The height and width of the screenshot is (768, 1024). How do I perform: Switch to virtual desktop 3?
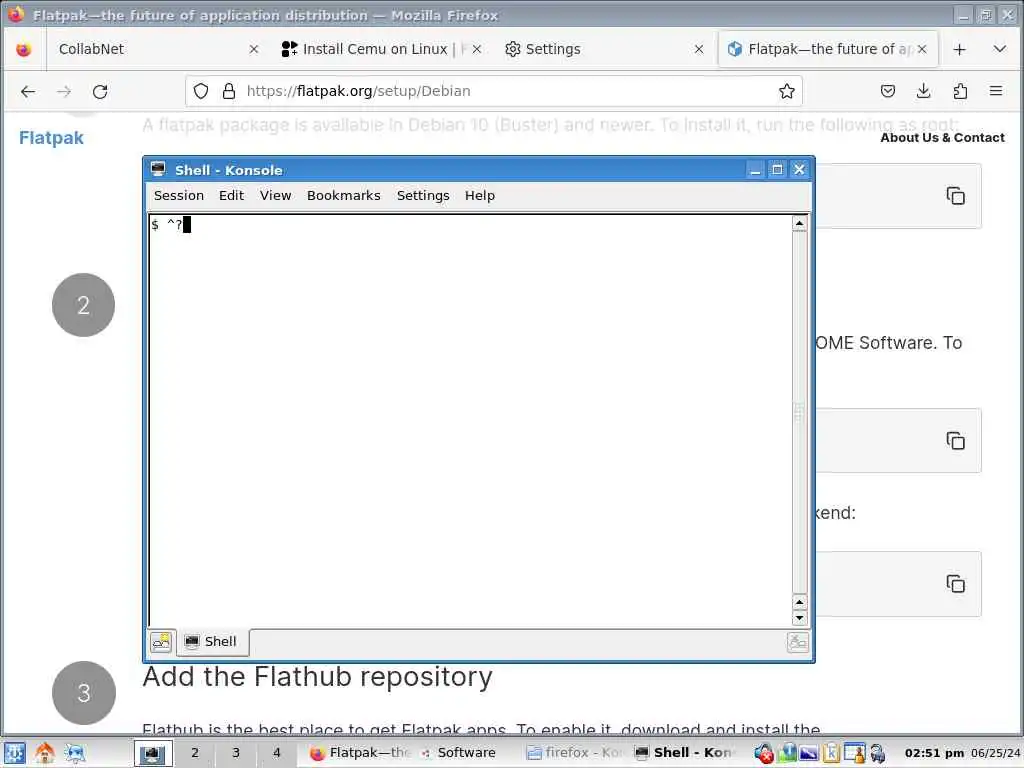coord(236,753)
